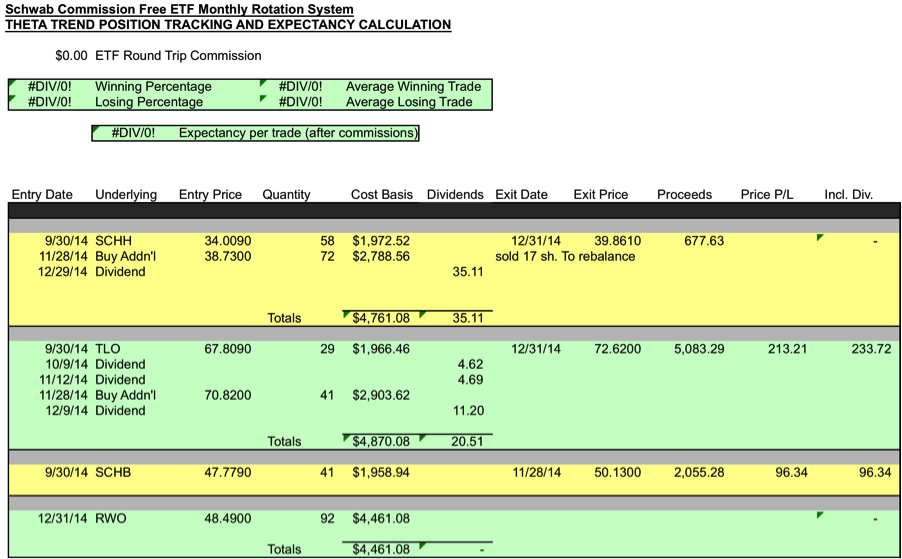Select the 'Quantity' column header

tap(286, 194)
